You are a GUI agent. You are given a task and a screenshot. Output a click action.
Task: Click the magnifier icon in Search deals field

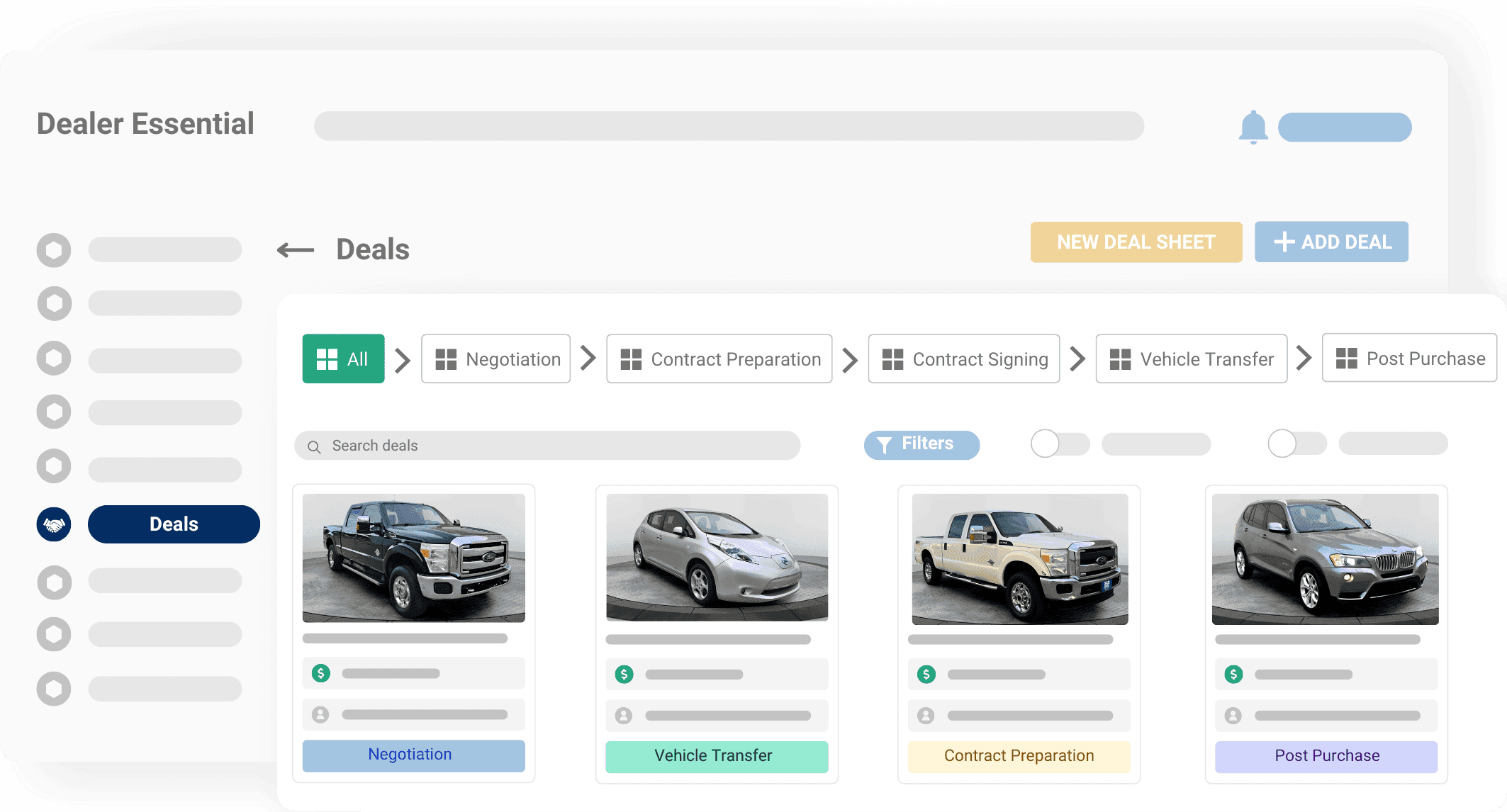click(x=314, y=446)
